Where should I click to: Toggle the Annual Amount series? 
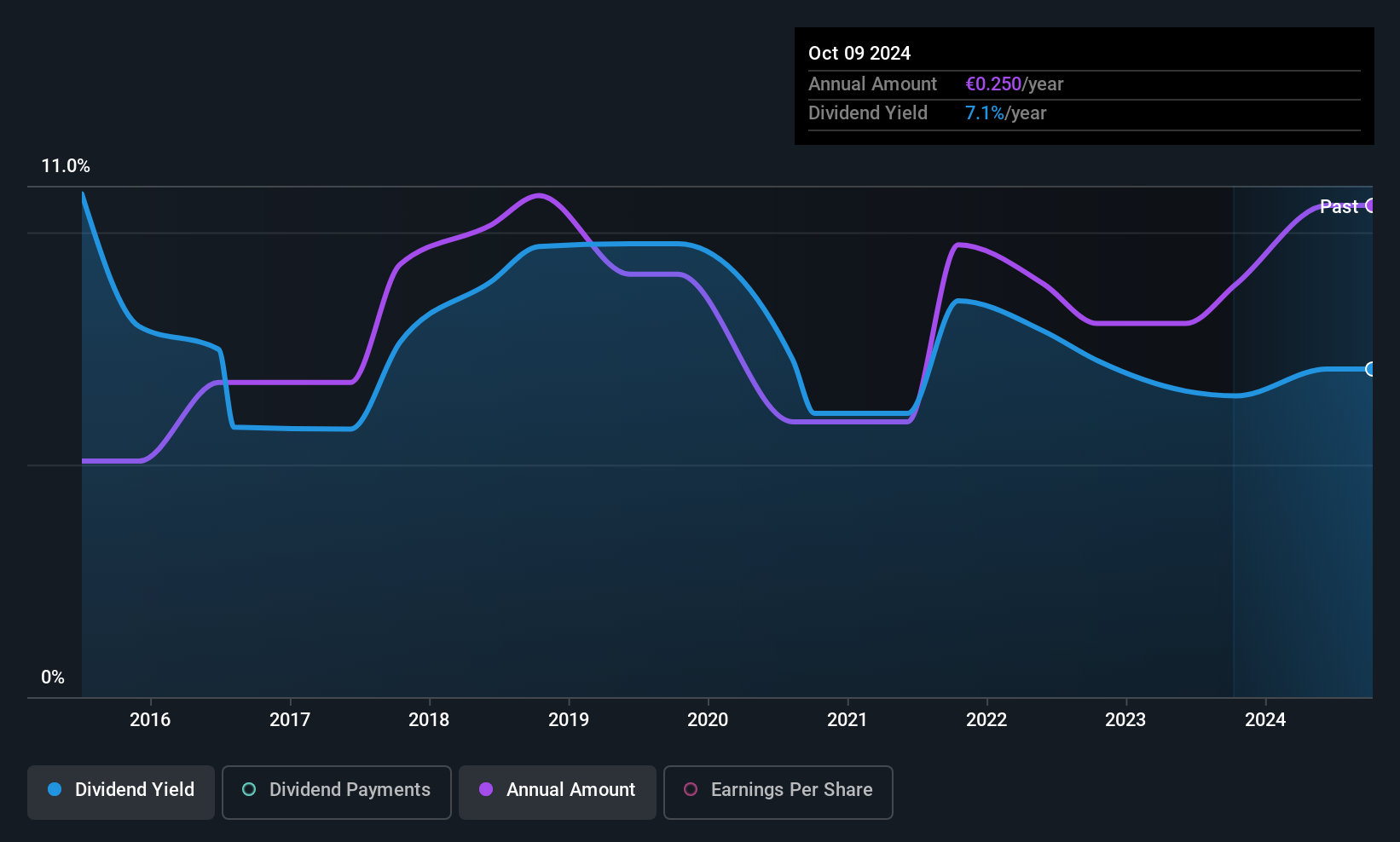click(x=558, y=793)
